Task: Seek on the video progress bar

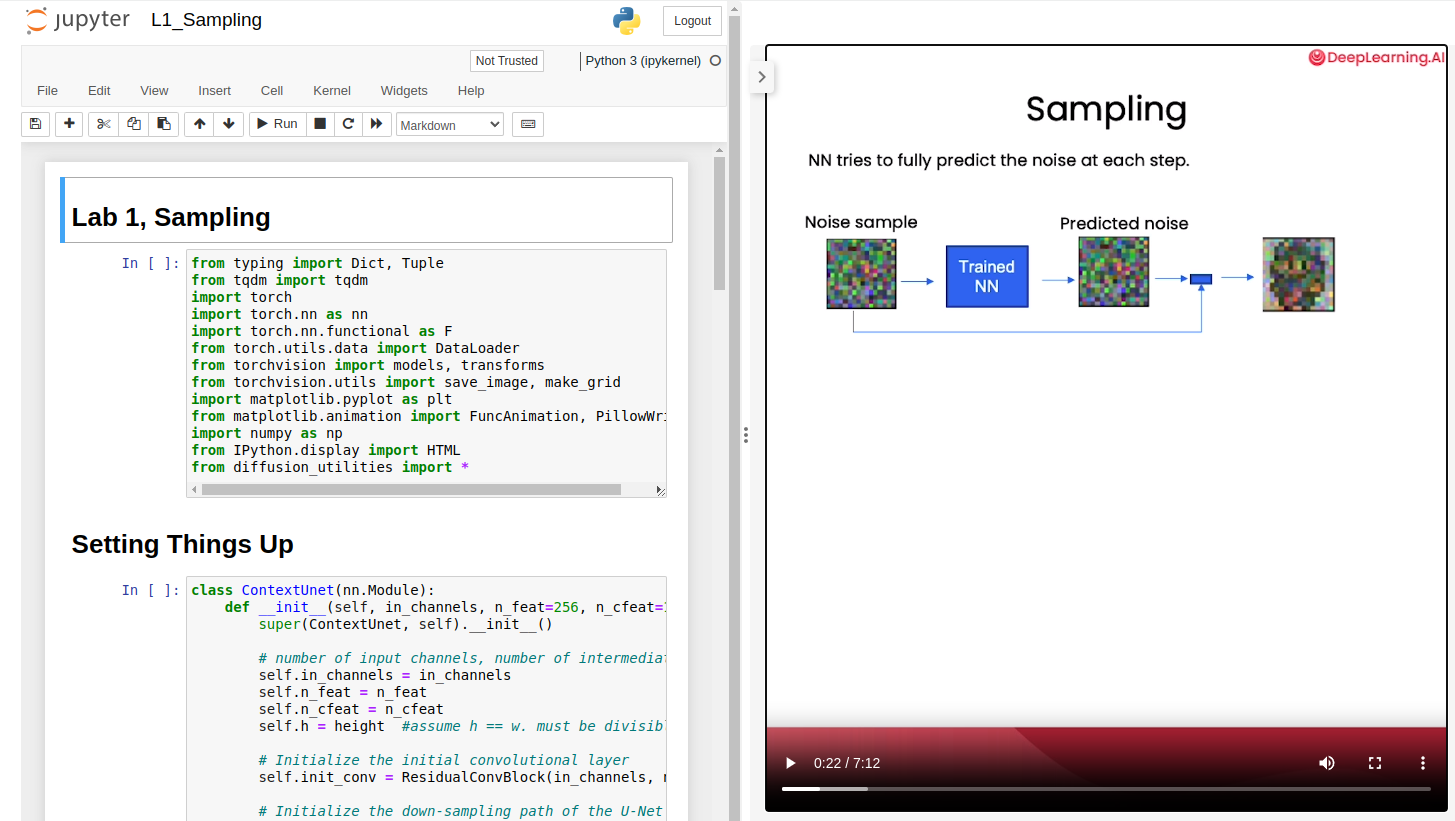Action: 1106,789
